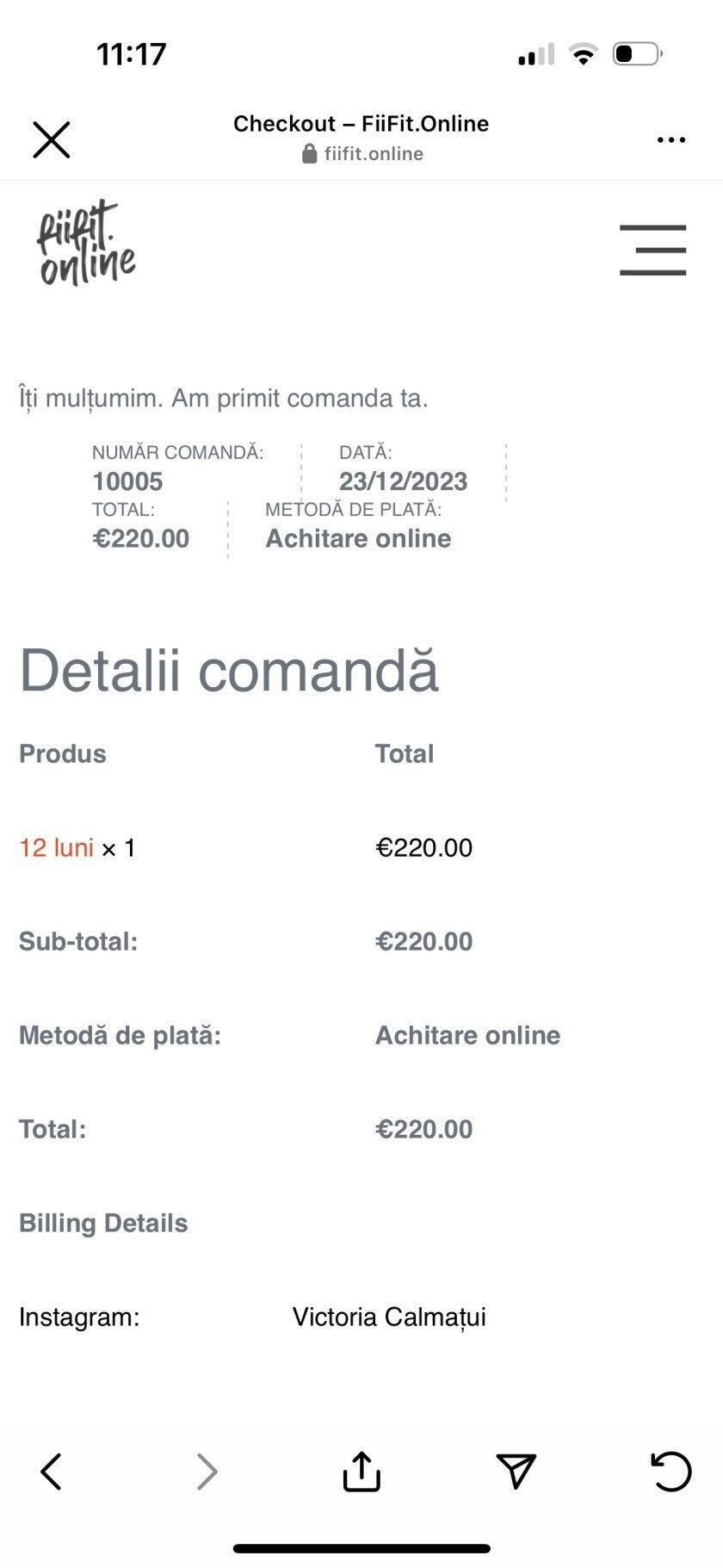
Task: Tap Victoria Calmațui Instagram value
Action: [389, 1317]
